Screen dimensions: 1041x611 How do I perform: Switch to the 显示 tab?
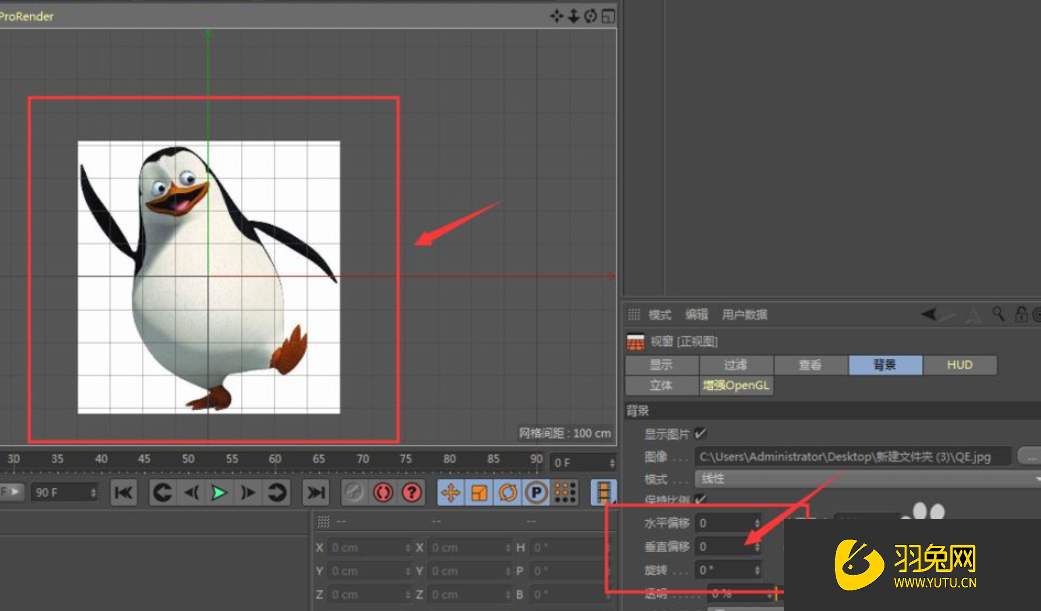coord(661,365)
